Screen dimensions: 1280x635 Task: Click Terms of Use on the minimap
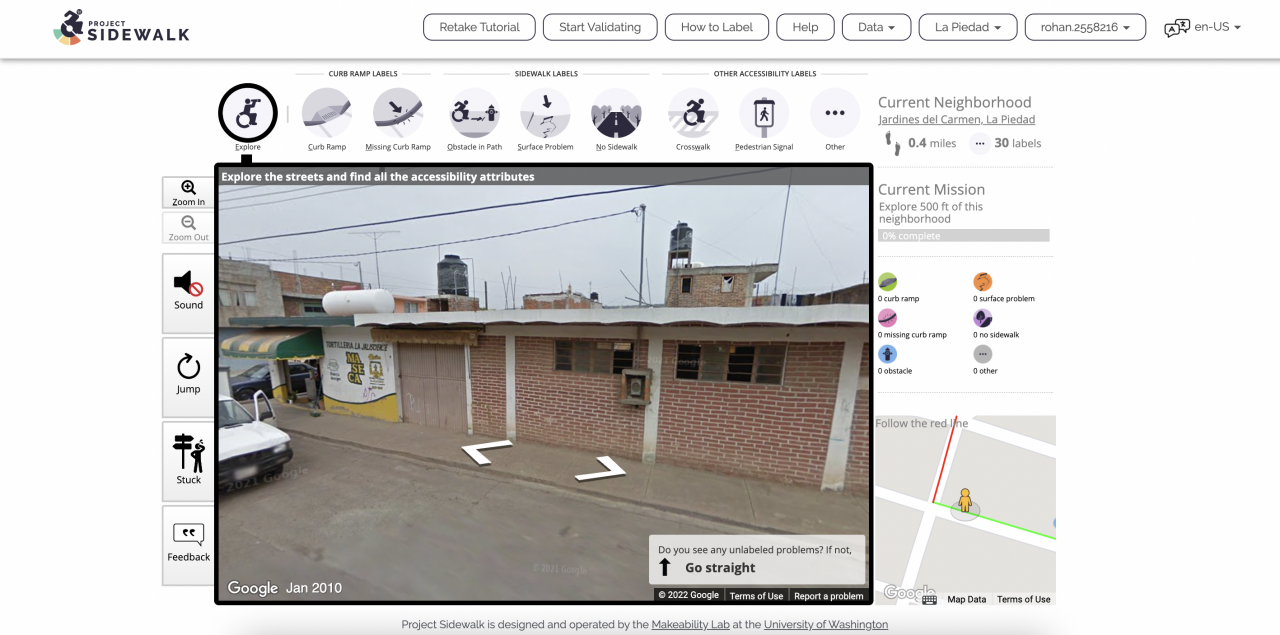click(1023, 600)
